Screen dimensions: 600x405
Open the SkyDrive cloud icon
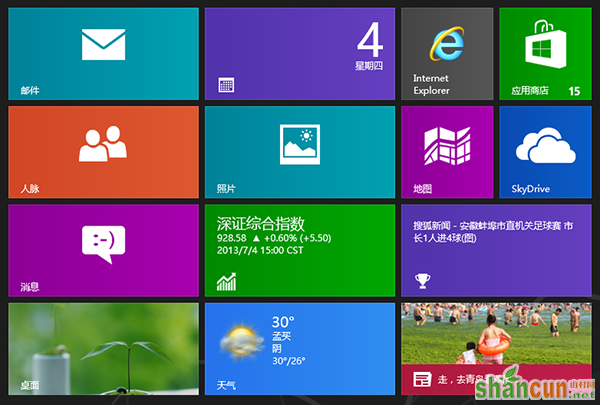point(546,145)
